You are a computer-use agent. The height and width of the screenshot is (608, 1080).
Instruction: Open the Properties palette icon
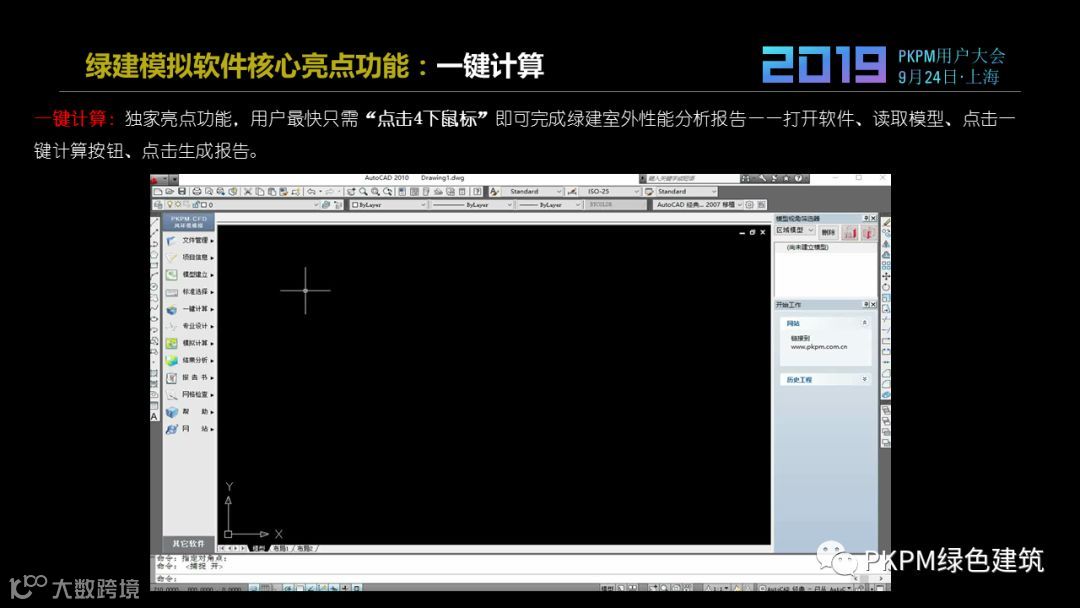tap(402, 191)
